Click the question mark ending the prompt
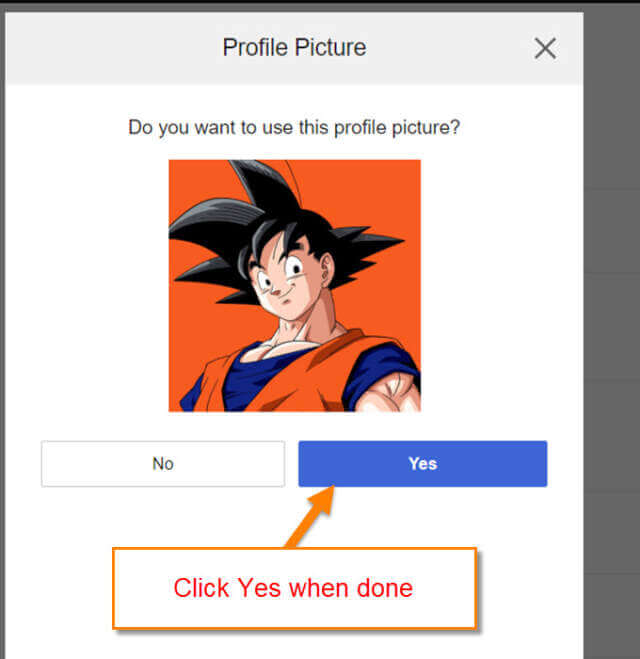640x659 pixels. 455,127
